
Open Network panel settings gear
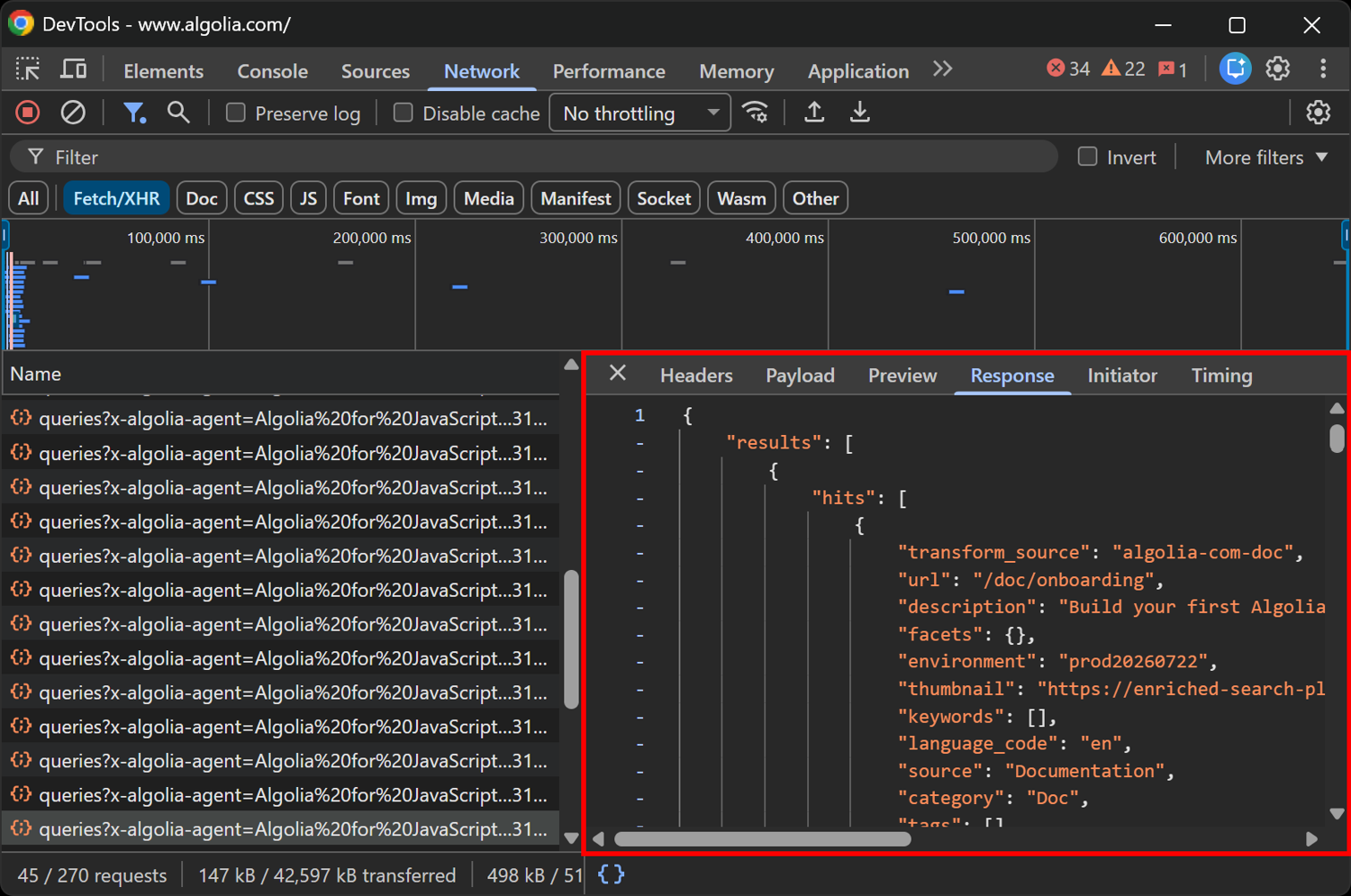[1319, 113]
